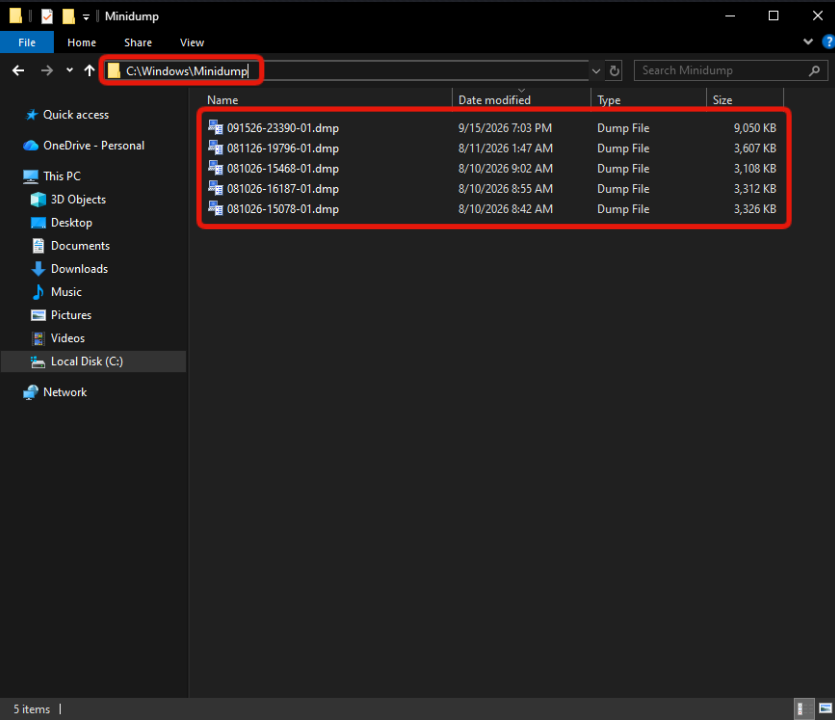The image size is (835, 720).
Task: Open Customize Quick Access Toolbar dropdown
Action: tap(86, 18)
